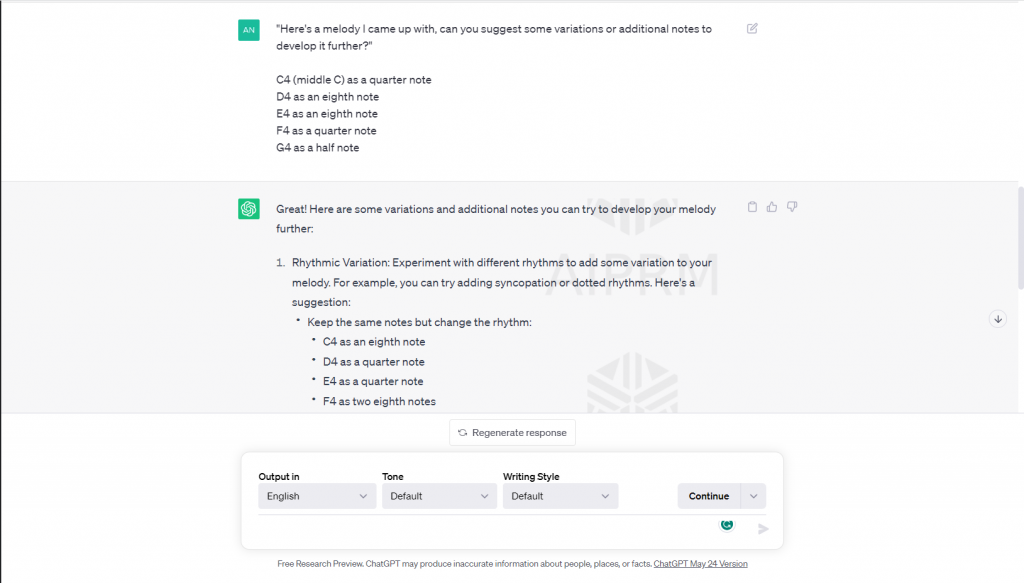
Task: Click the AN user avatar
Action: click(x=249, y=30)
